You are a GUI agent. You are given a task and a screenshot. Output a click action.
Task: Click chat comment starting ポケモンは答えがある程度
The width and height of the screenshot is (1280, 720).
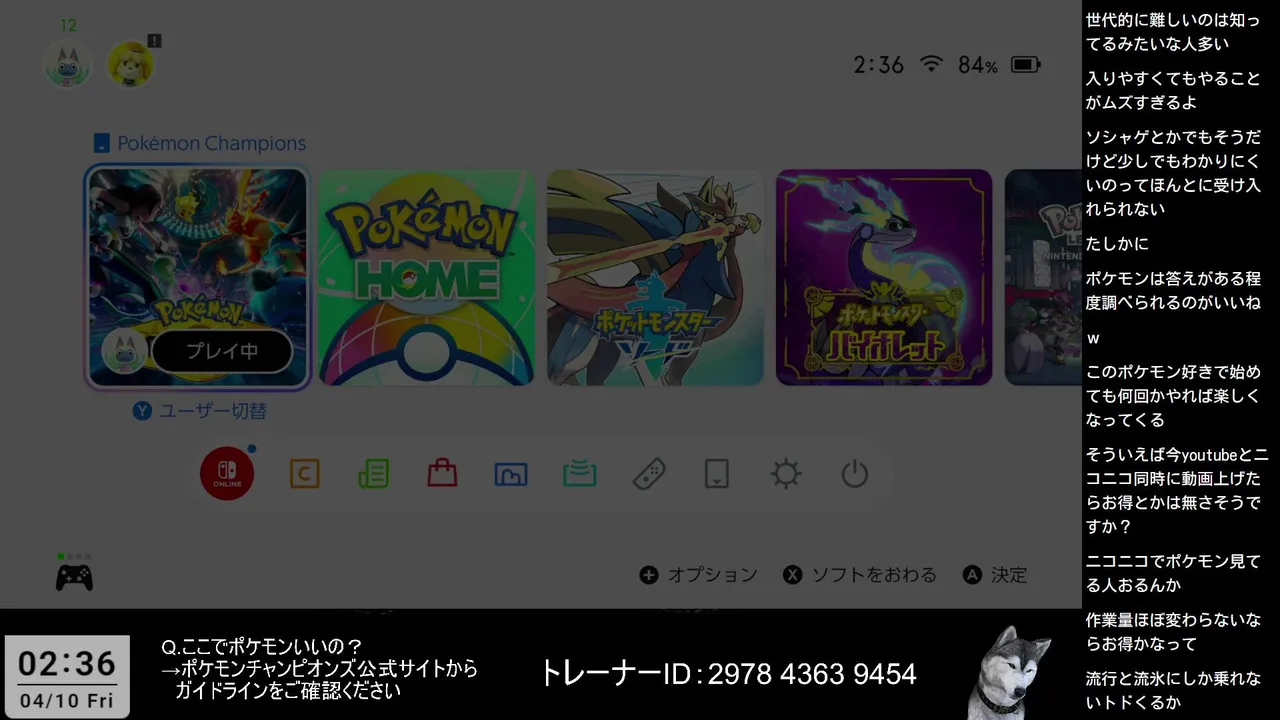(x=1173, y=290)
